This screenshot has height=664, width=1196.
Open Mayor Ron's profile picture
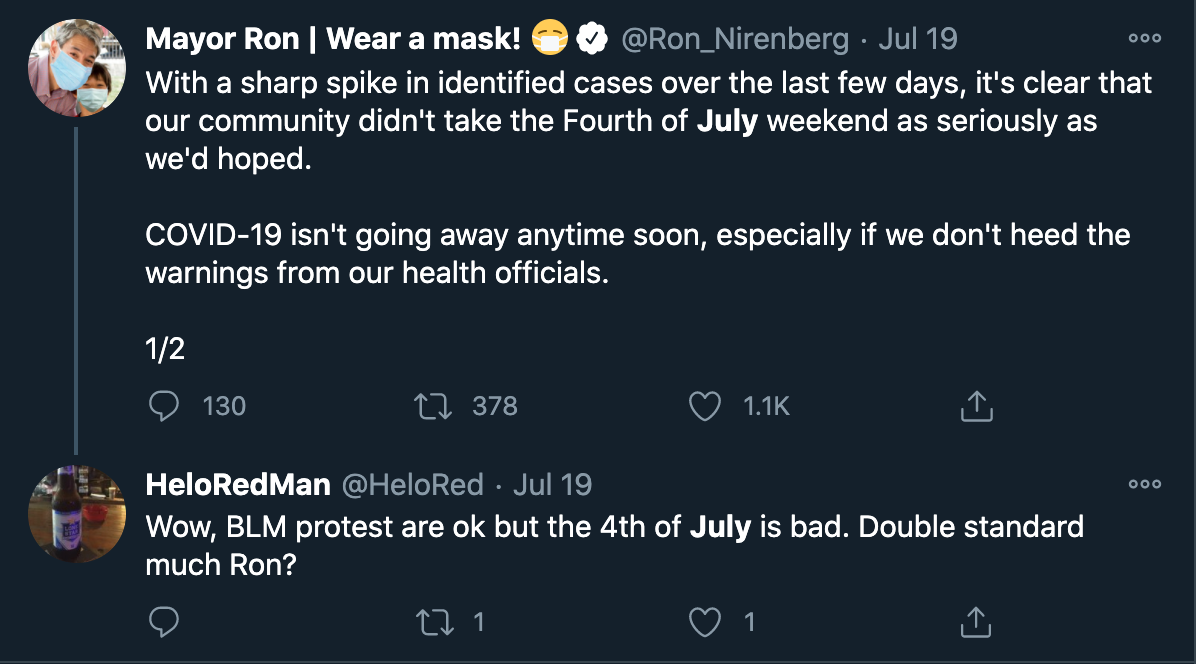coord(76,70)
